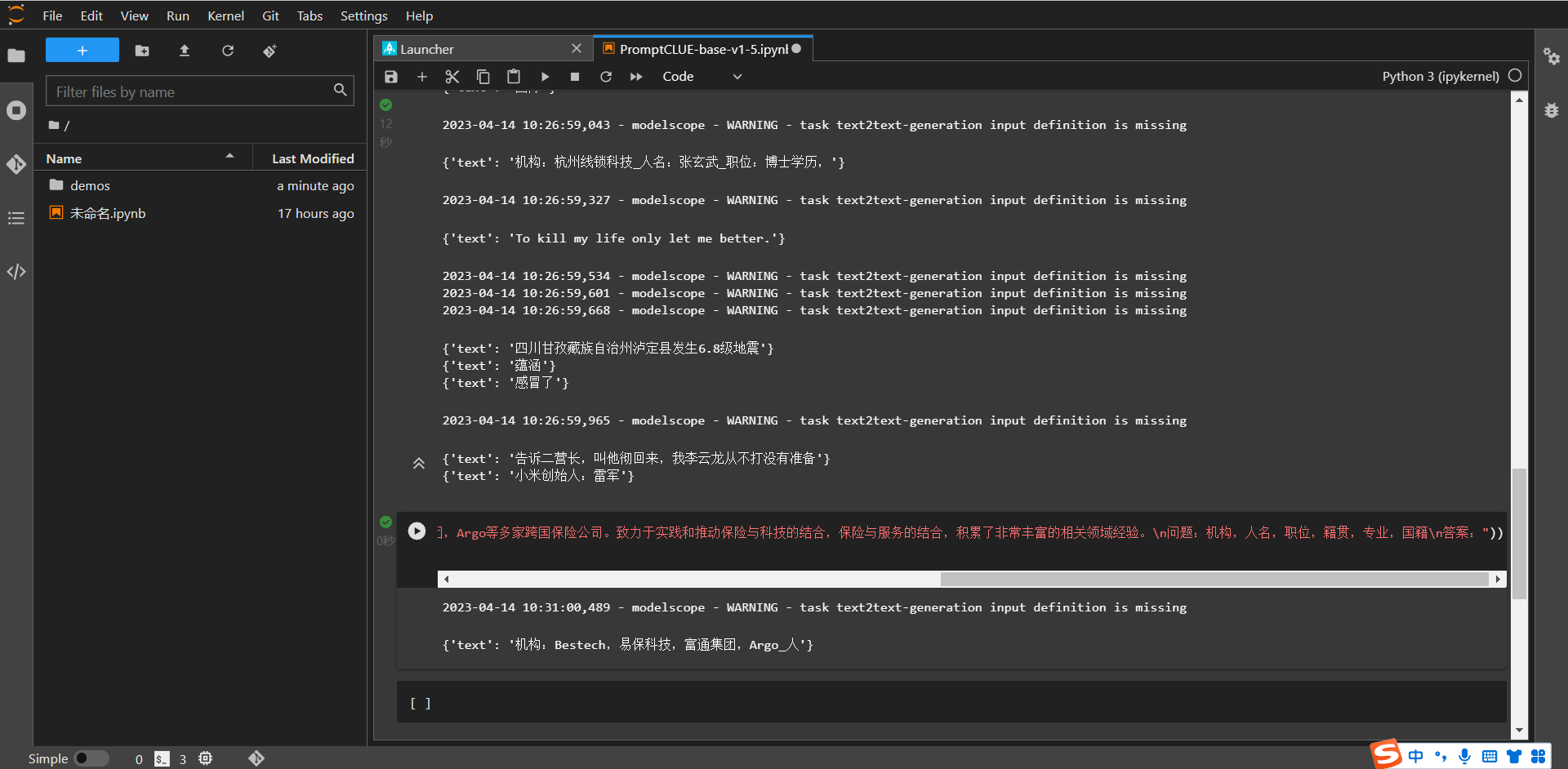The image size is (1568, 769).
Task: Run cell with the circular play button
Action: click(416, 531)
